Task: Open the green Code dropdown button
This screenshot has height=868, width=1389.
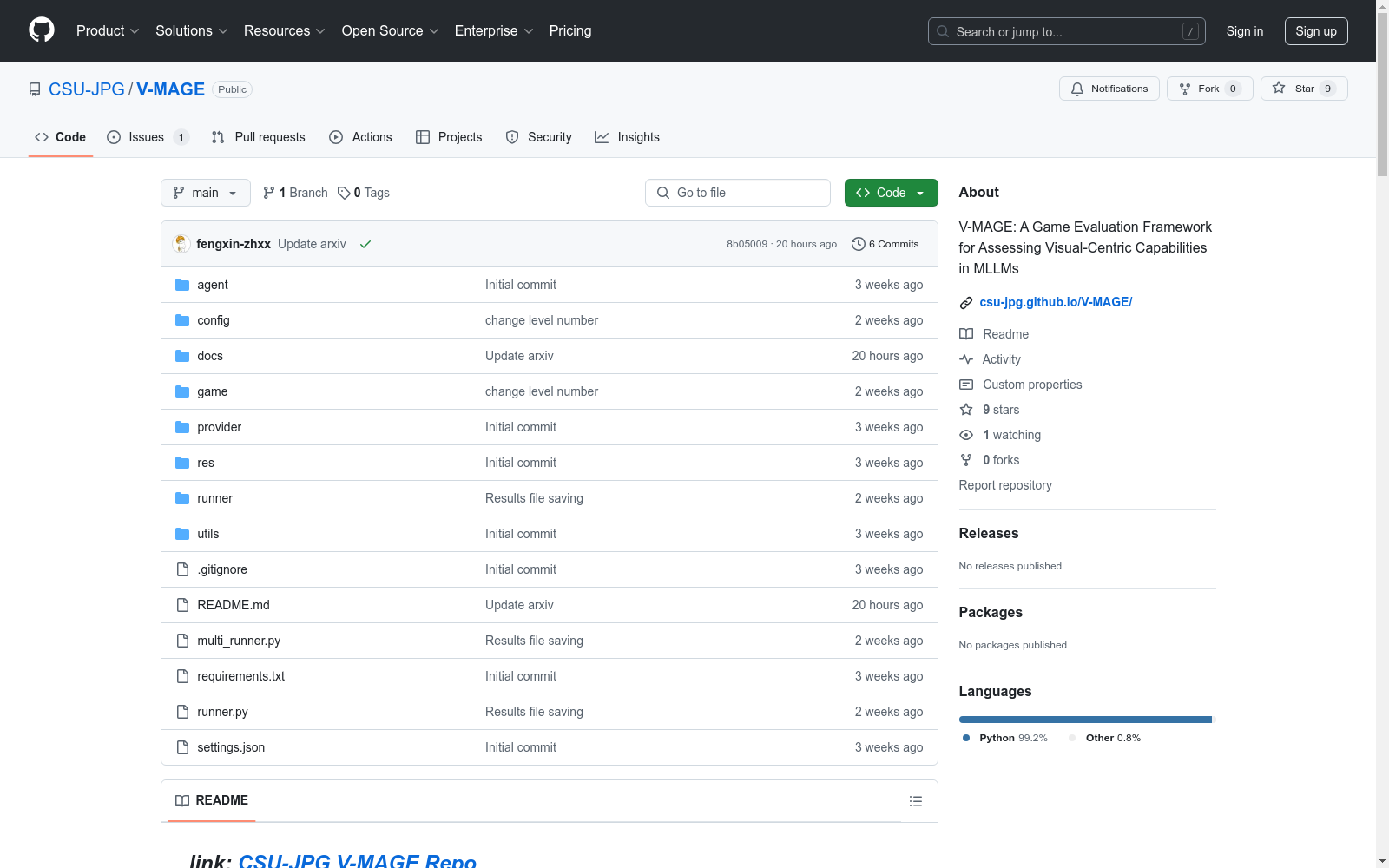Action: (892, 193)
